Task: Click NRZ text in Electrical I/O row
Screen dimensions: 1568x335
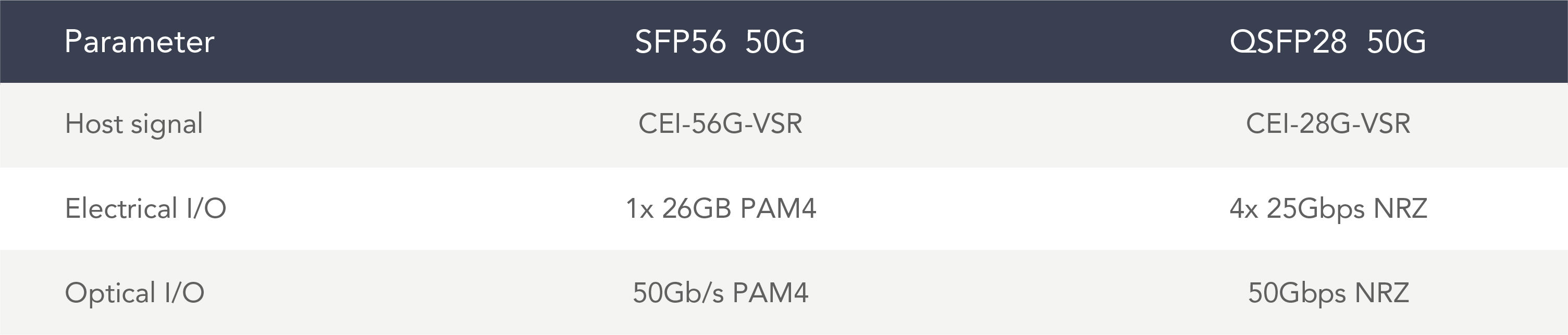Action: (x=1400, y=208)
